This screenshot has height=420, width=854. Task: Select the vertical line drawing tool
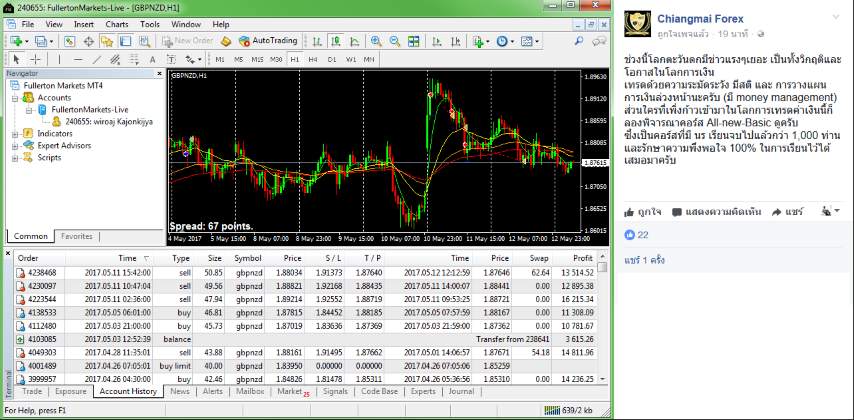pyautogui.click(x=59, y=59)
